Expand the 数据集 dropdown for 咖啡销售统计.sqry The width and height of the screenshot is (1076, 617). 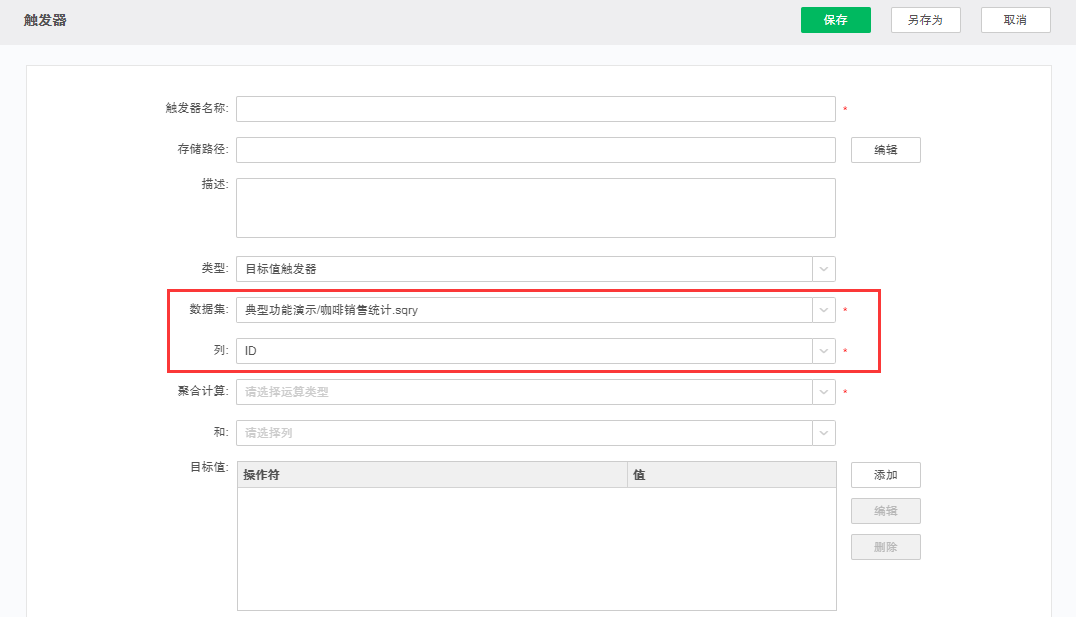pos(823,309)
